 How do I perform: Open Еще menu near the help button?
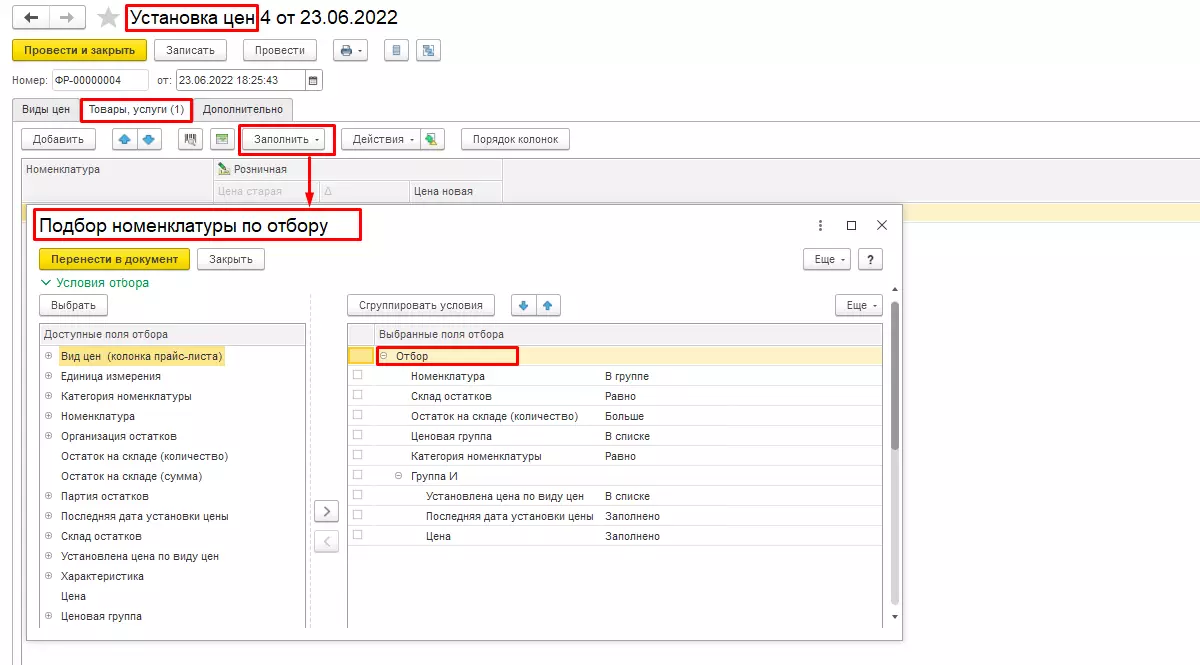point(829,259)
